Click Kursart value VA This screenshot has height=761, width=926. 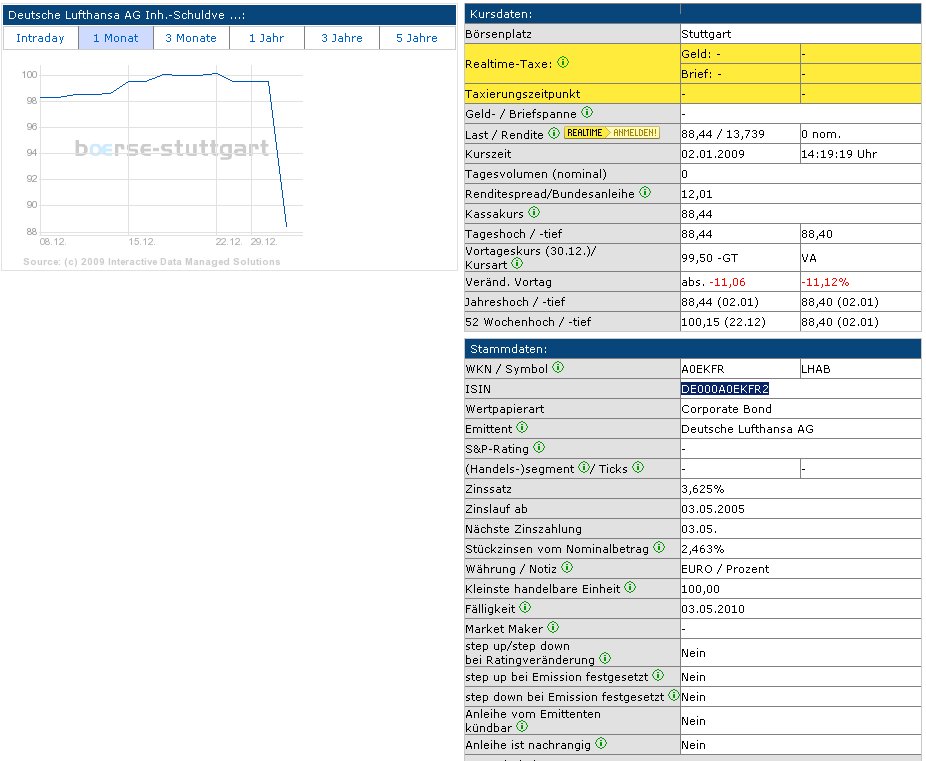pyautogui.click(x=809, y=258)
